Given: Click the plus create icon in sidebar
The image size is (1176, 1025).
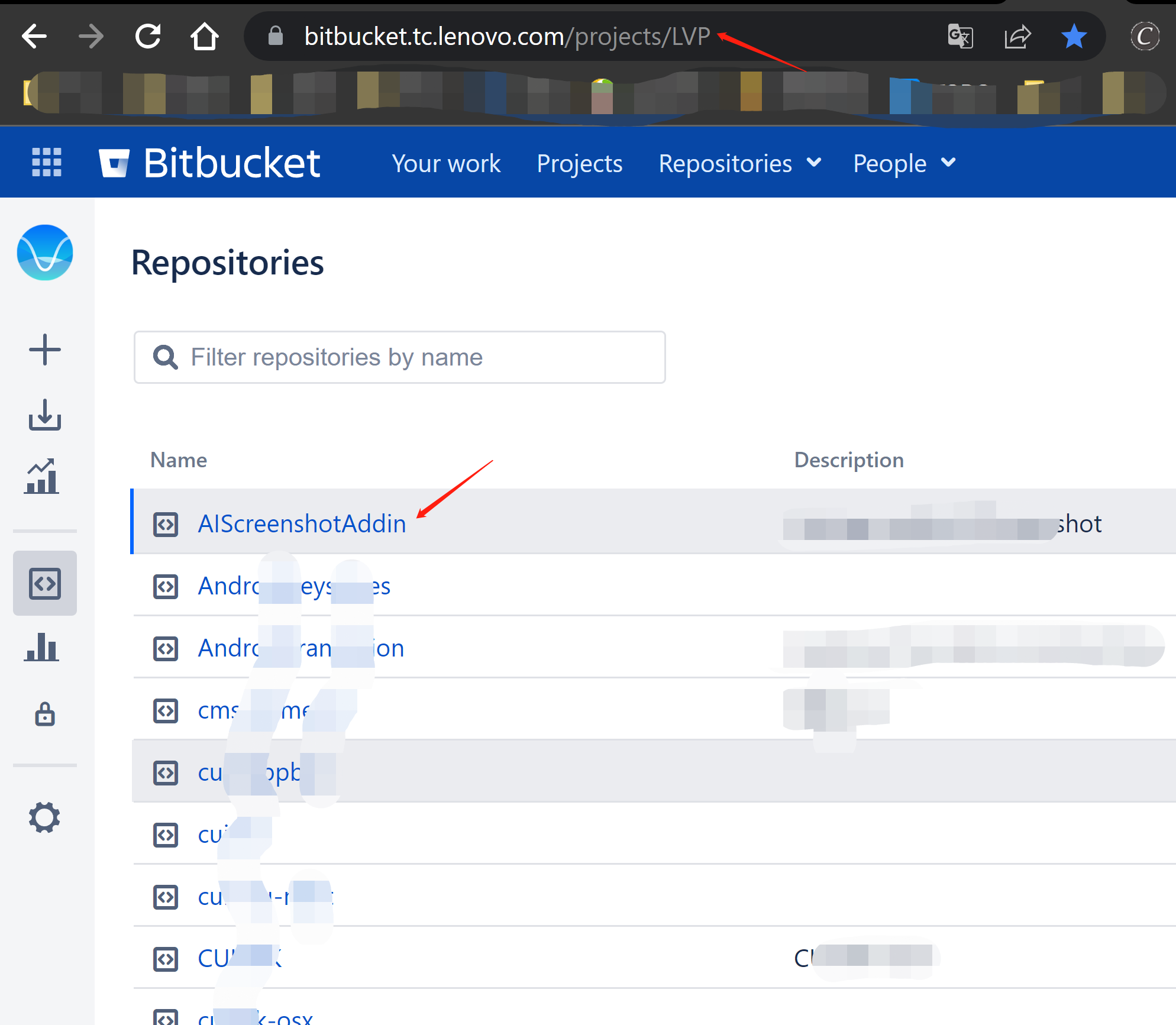Looking at the screenshot, I should 45,350.
